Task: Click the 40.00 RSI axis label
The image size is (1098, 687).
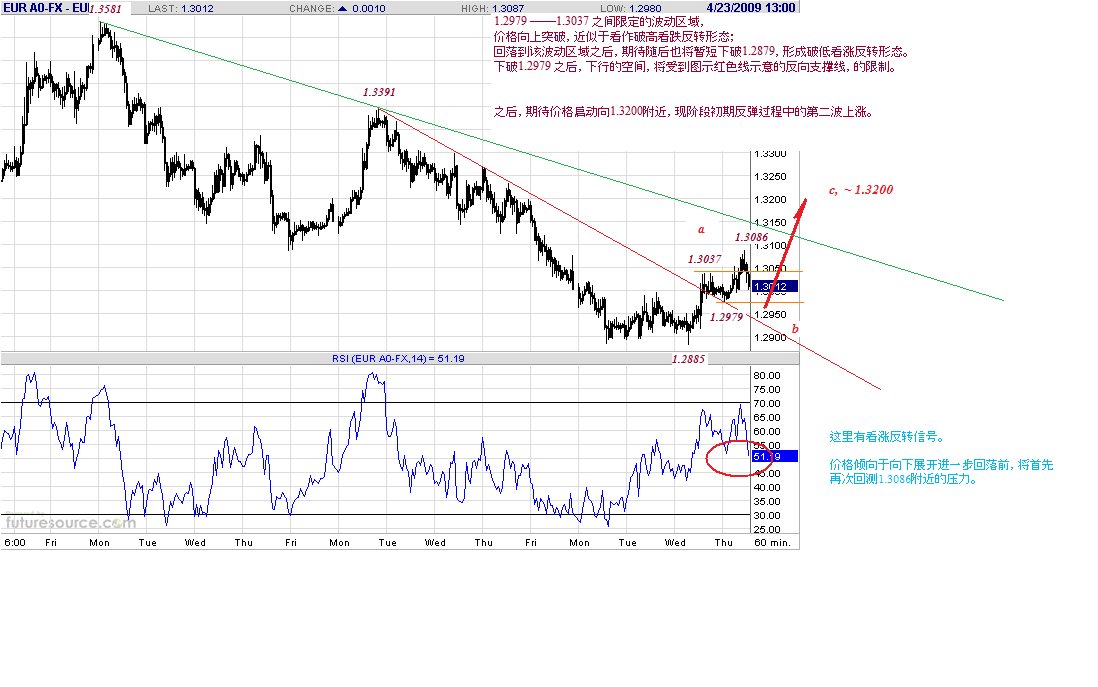Action: point(767,487)
